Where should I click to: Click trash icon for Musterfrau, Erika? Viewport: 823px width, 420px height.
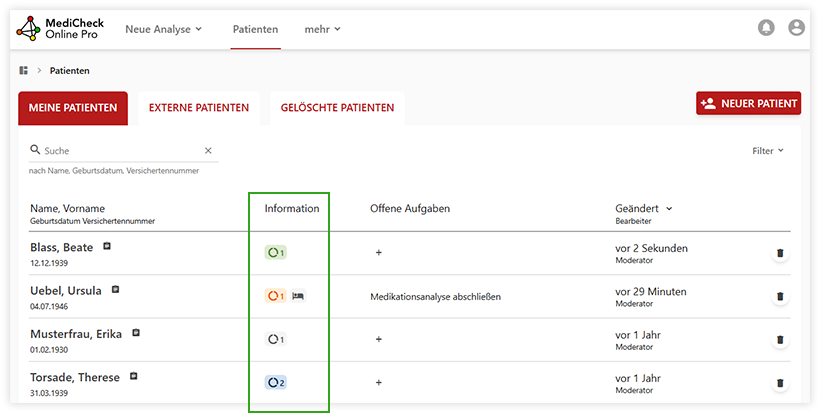pyautogui.click(x=780, y=340)
